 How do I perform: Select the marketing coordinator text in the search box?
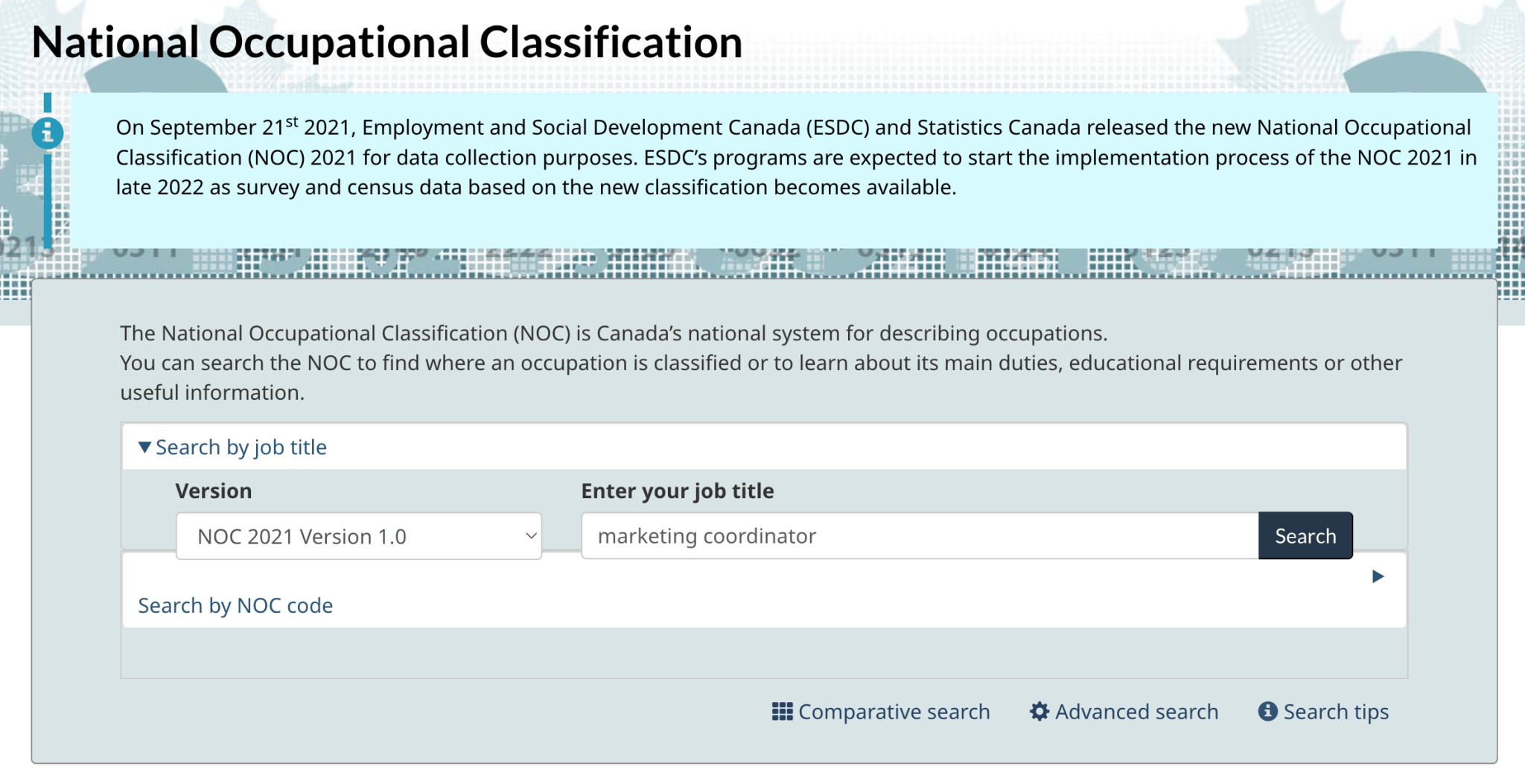click(706, 535)
